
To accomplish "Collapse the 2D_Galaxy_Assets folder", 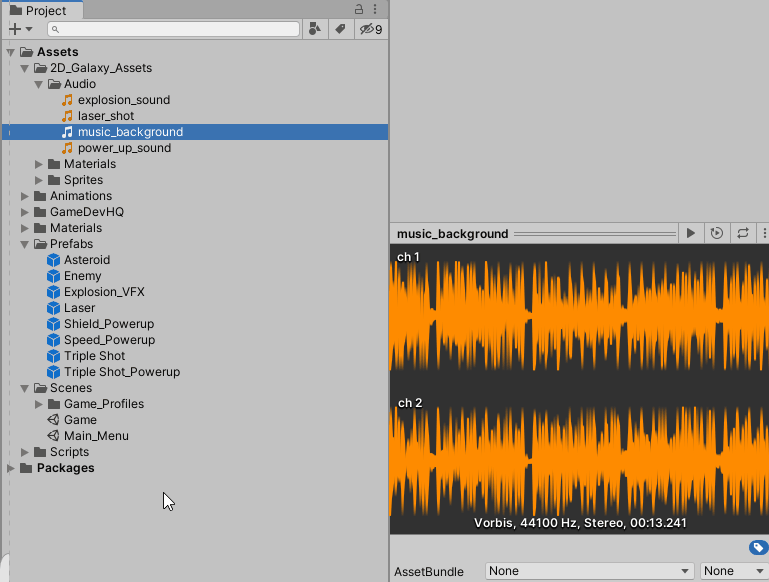I will pyautogui.click(x=25, y=69).
